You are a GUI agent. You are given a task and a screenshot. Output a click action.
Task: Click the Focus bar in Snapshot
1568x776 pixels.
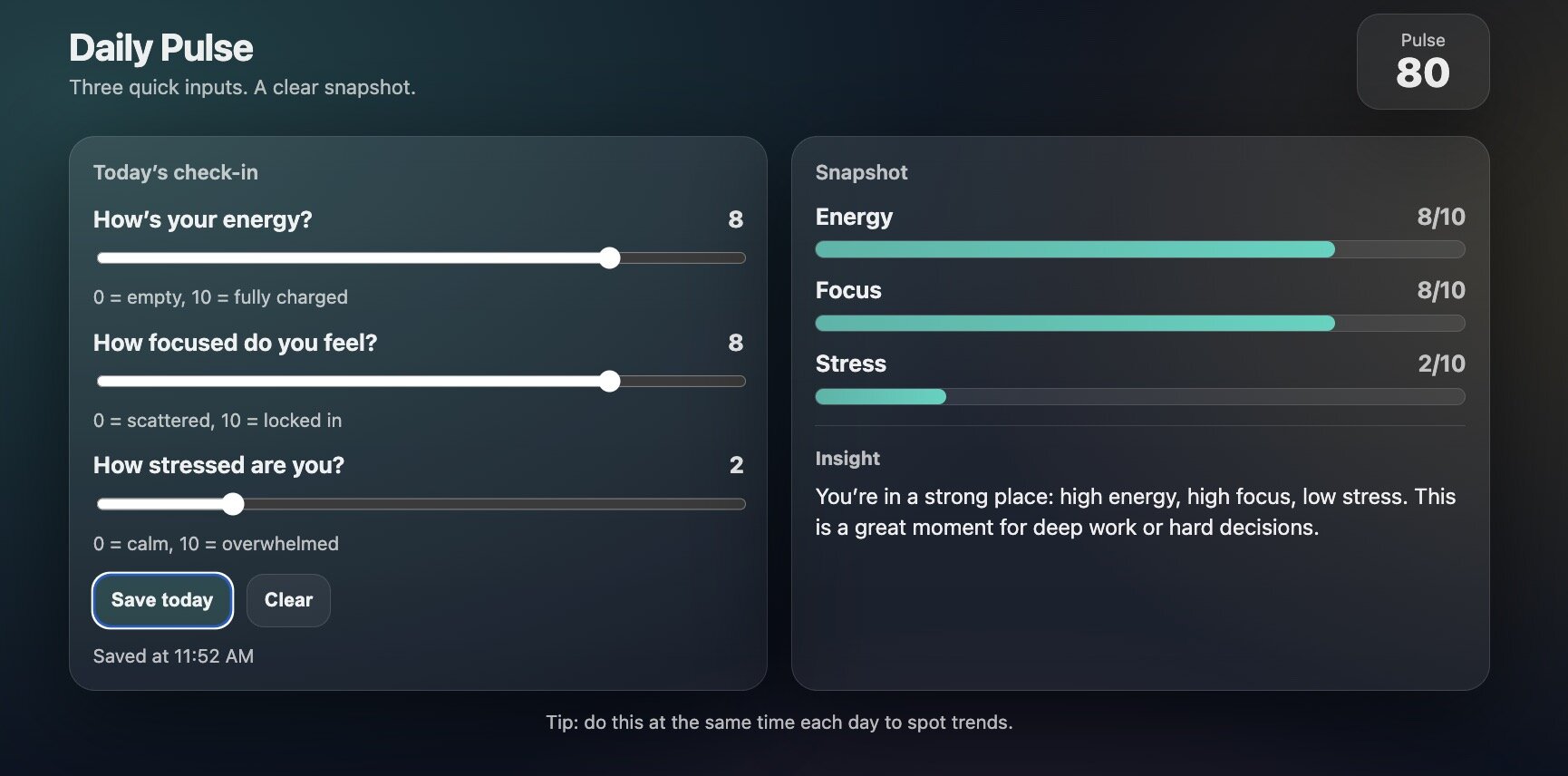point(1139,324)
